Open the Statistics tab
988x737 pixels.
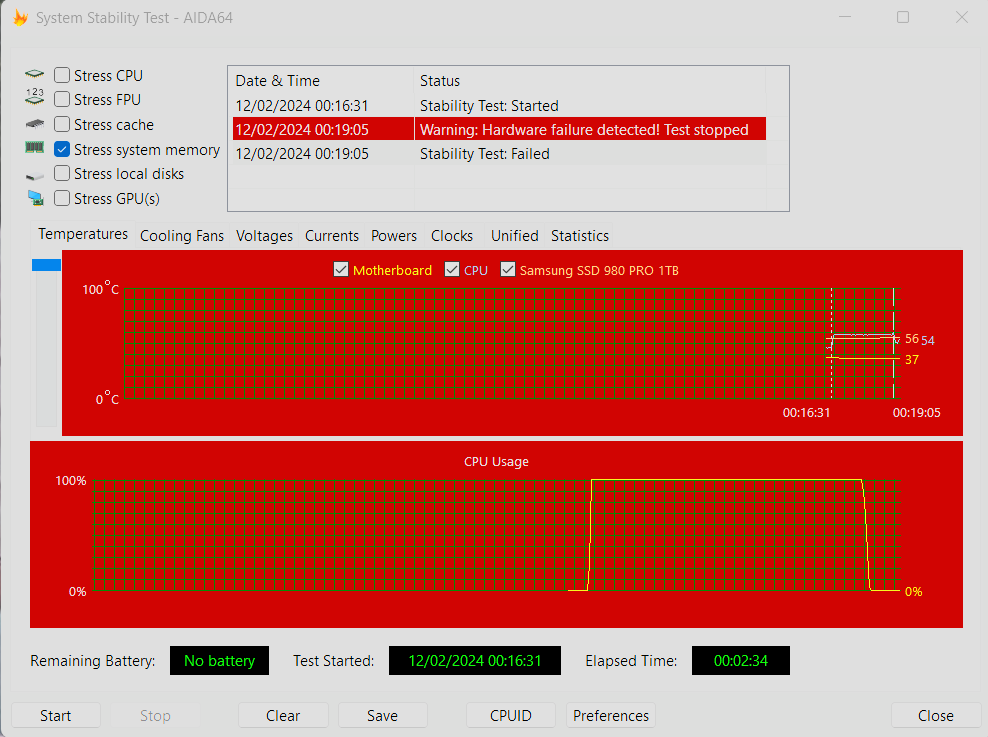tap(580, 236)
